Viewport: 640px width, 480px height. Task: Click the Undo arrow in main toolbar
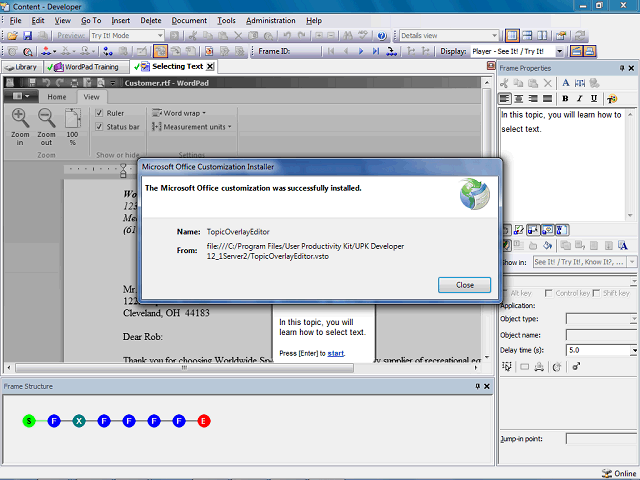(287, 36)
